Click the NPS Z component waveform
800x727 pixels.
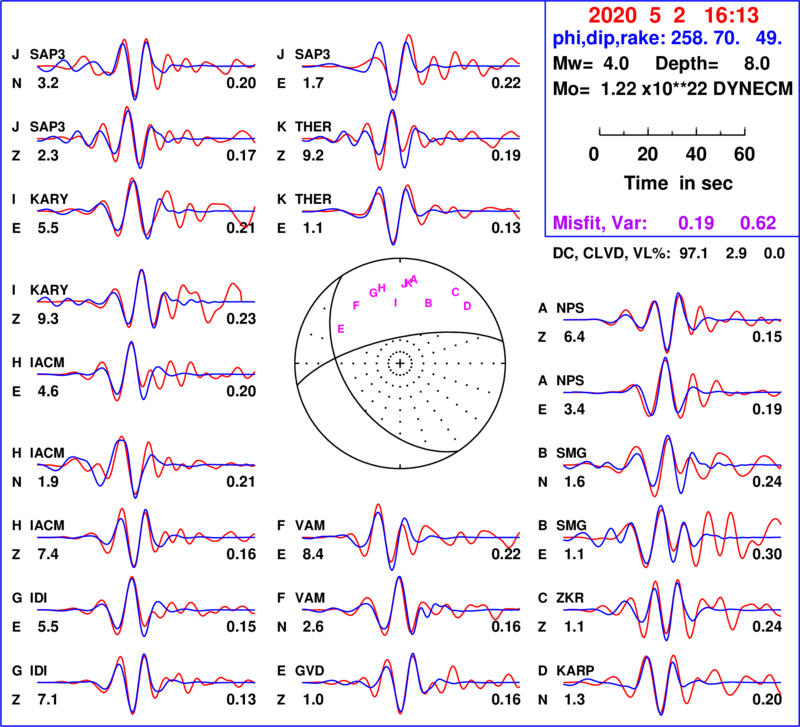[672, 322]
